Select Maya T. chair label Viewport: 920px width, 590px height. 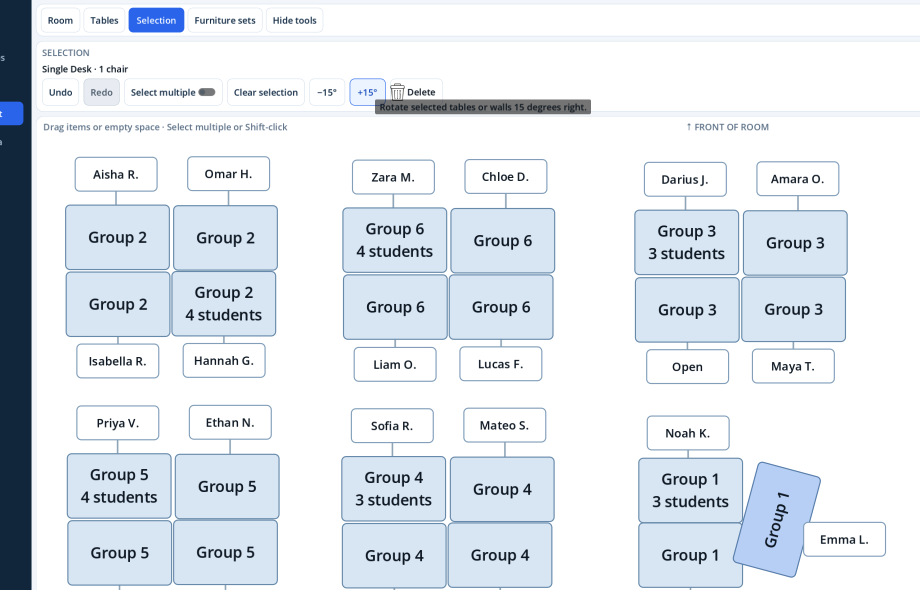793,367
